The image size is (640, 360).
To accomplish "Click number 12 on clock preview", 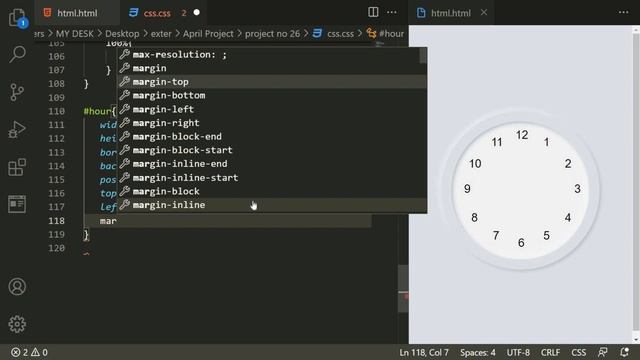I will coord(522,135).
